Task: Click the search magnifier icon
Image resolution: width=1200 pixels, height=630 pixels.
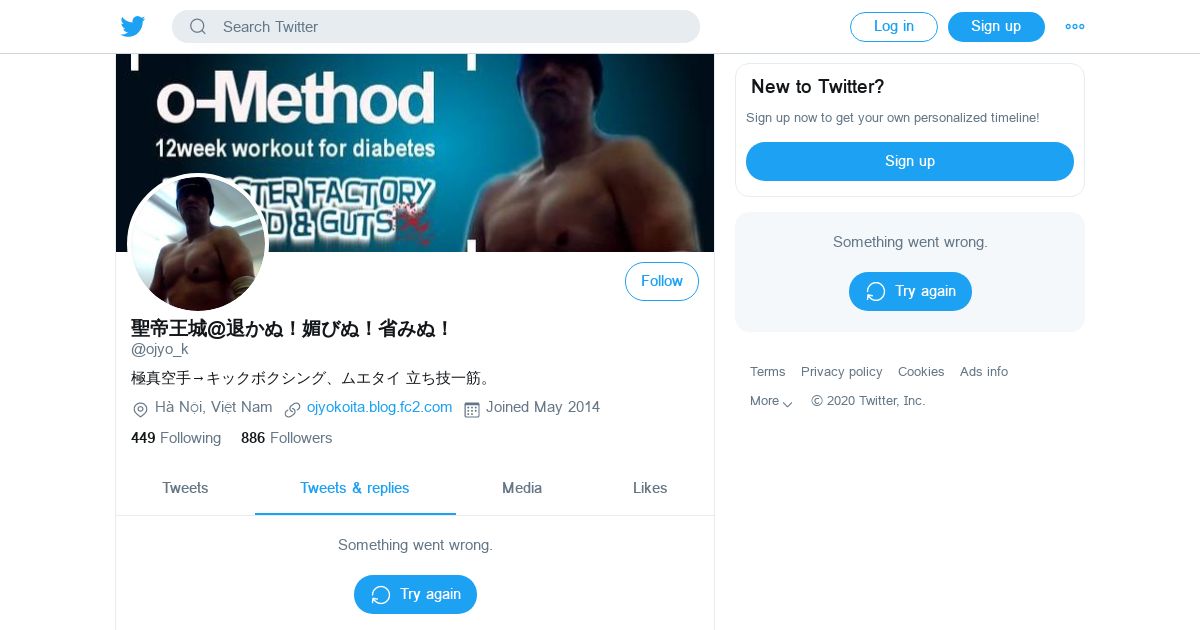Action: [198, 27]
